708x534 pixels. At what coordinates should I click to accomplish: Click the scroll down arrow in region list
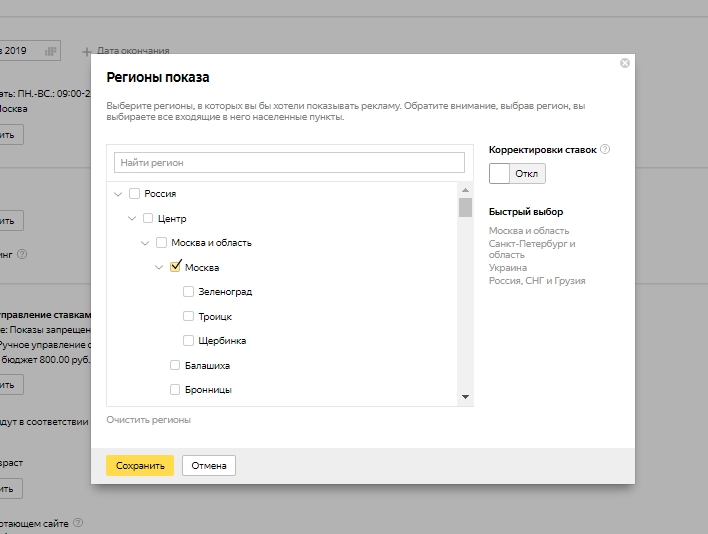coord(465,397)
